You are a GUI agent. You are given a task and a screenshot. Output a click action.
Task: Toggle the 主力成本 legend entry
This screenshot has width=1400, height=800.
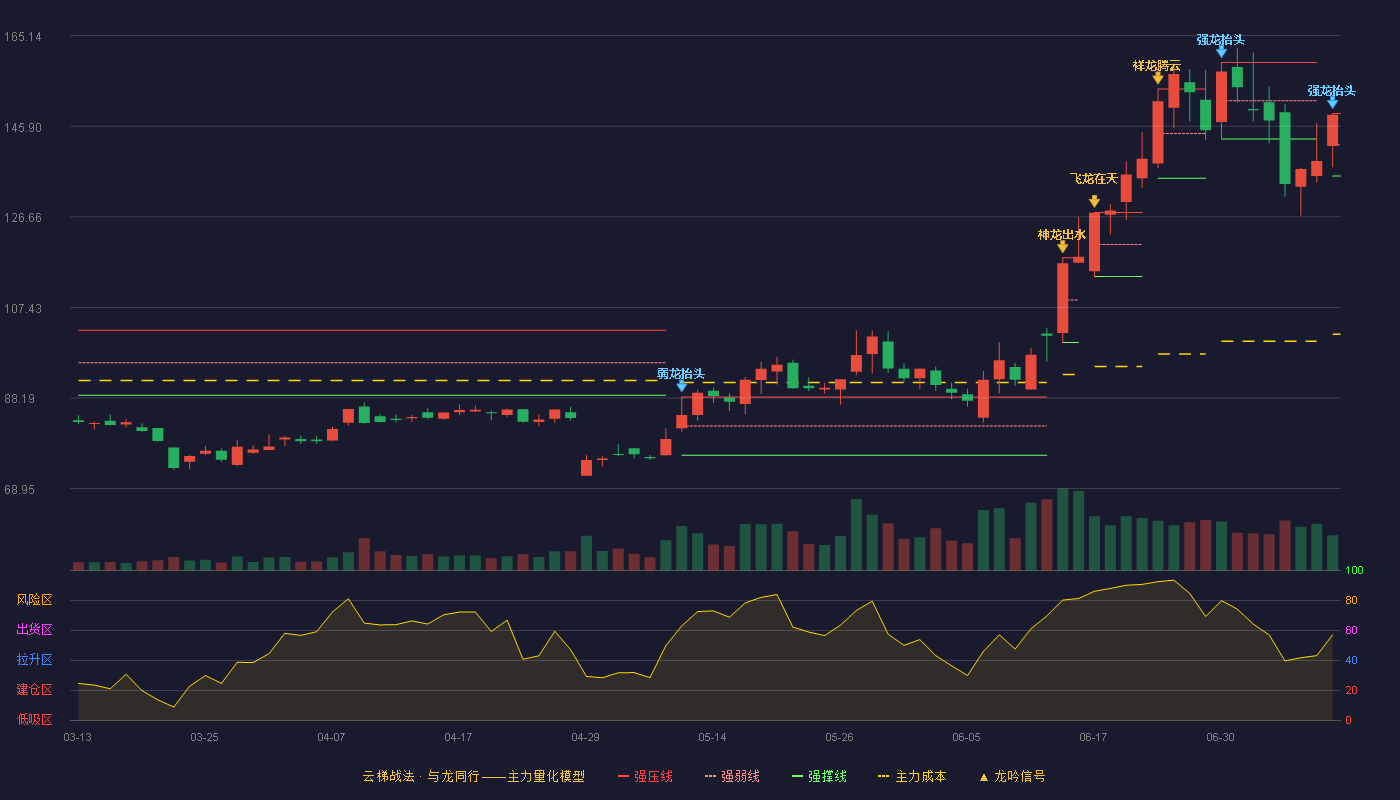(x=912, y=776)
